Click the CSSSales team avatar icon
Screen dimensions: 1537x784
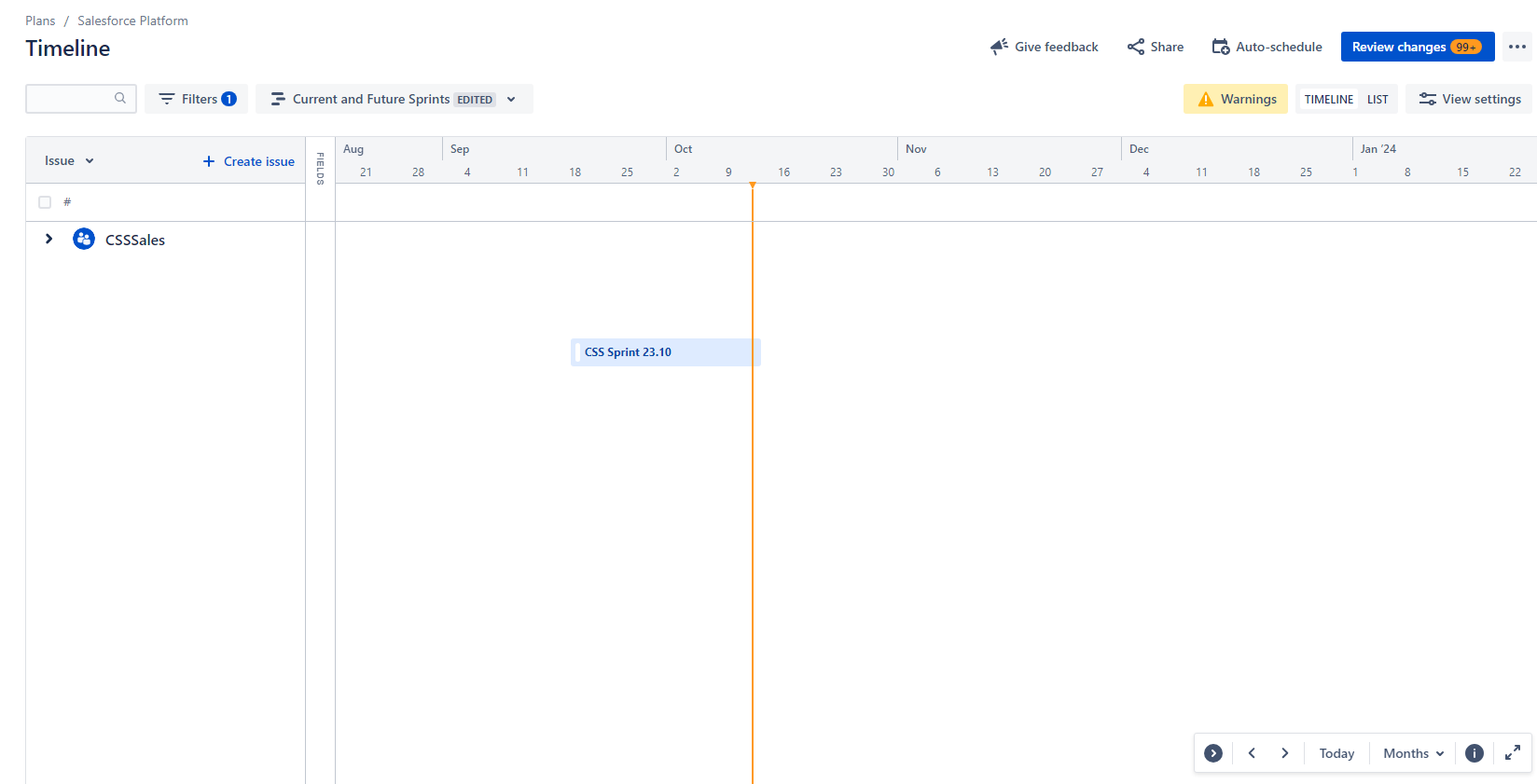click(x=84, y=239)
